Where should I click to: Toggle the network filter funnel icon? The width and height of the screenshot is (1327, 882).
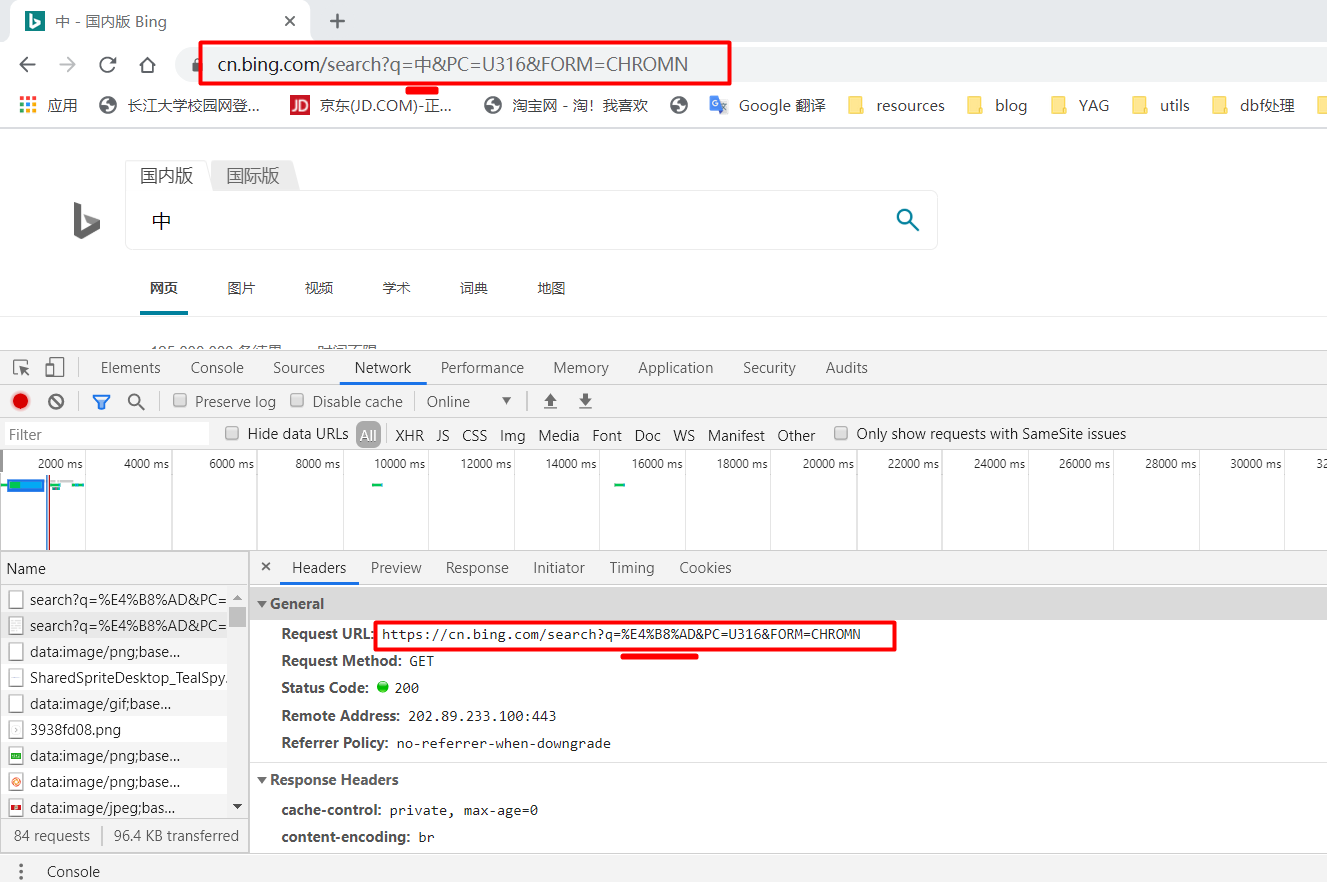coord(101,401)
